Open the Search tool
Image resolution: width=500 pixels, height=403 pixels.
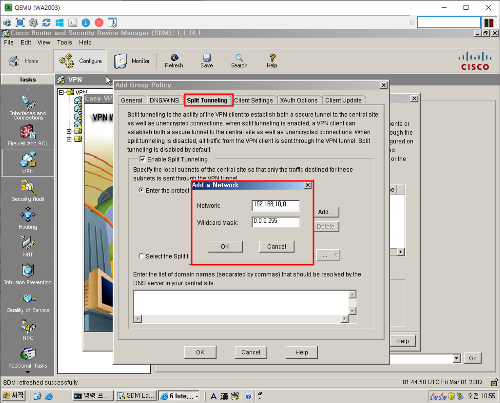239,61
